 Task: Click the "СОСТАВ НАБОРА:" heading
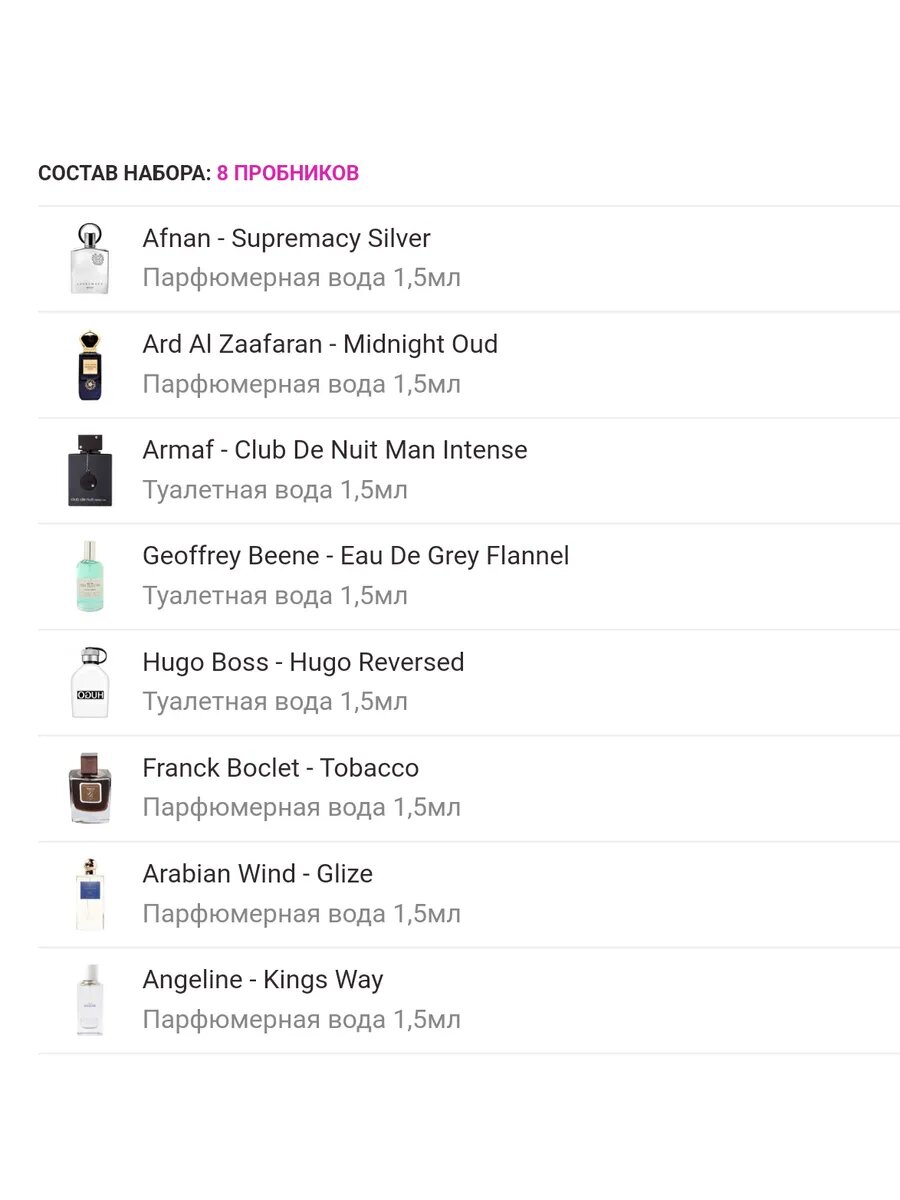(x=125, y=173)
